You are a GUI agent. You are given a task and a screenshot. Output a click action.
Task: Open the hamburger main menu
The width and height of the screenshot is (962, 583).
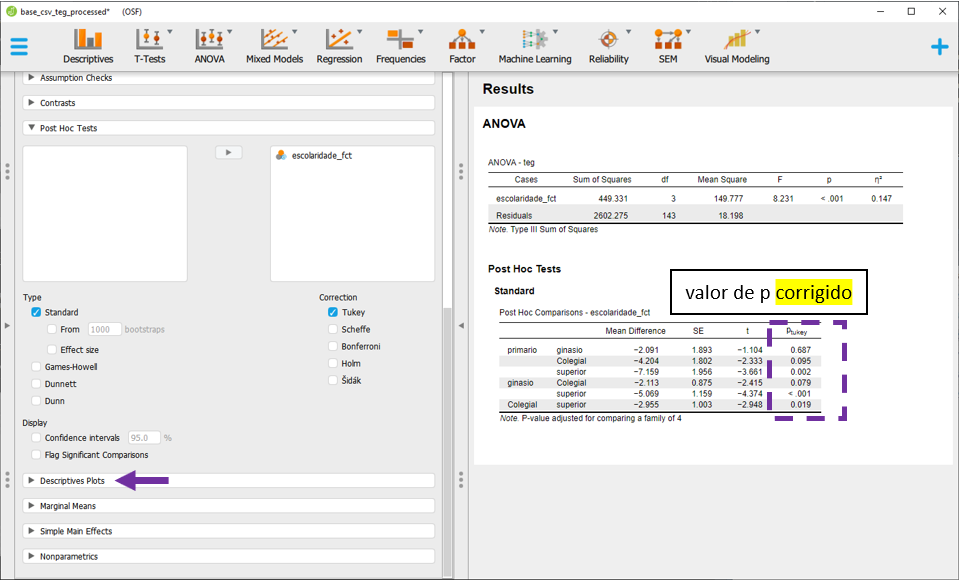[19, 47]
